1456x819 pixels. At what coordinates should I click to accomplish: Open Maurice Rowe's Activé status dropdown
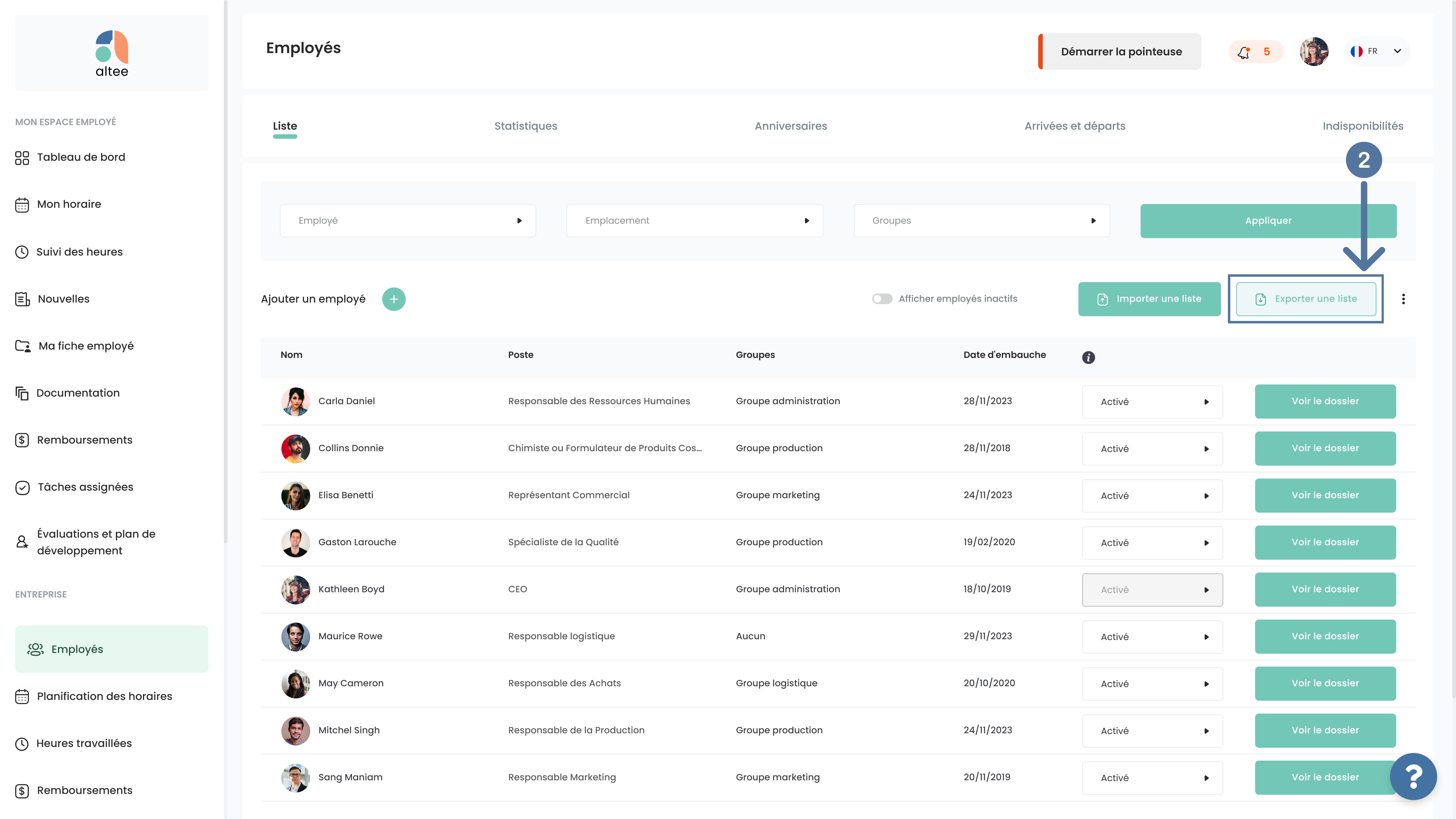(x=1153, y=637)
